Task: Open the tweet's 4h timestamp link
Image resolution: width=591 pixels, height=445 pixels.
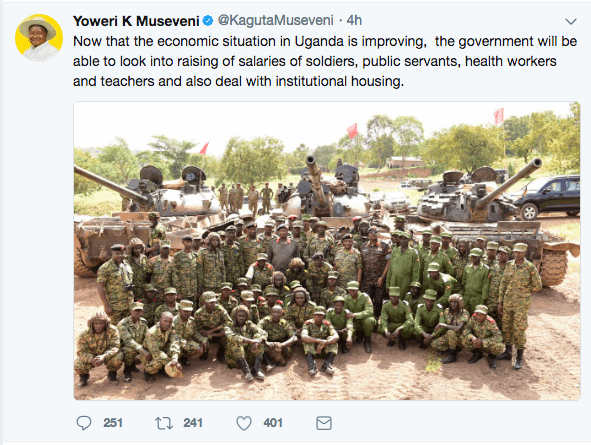Action: click(354, 20)
